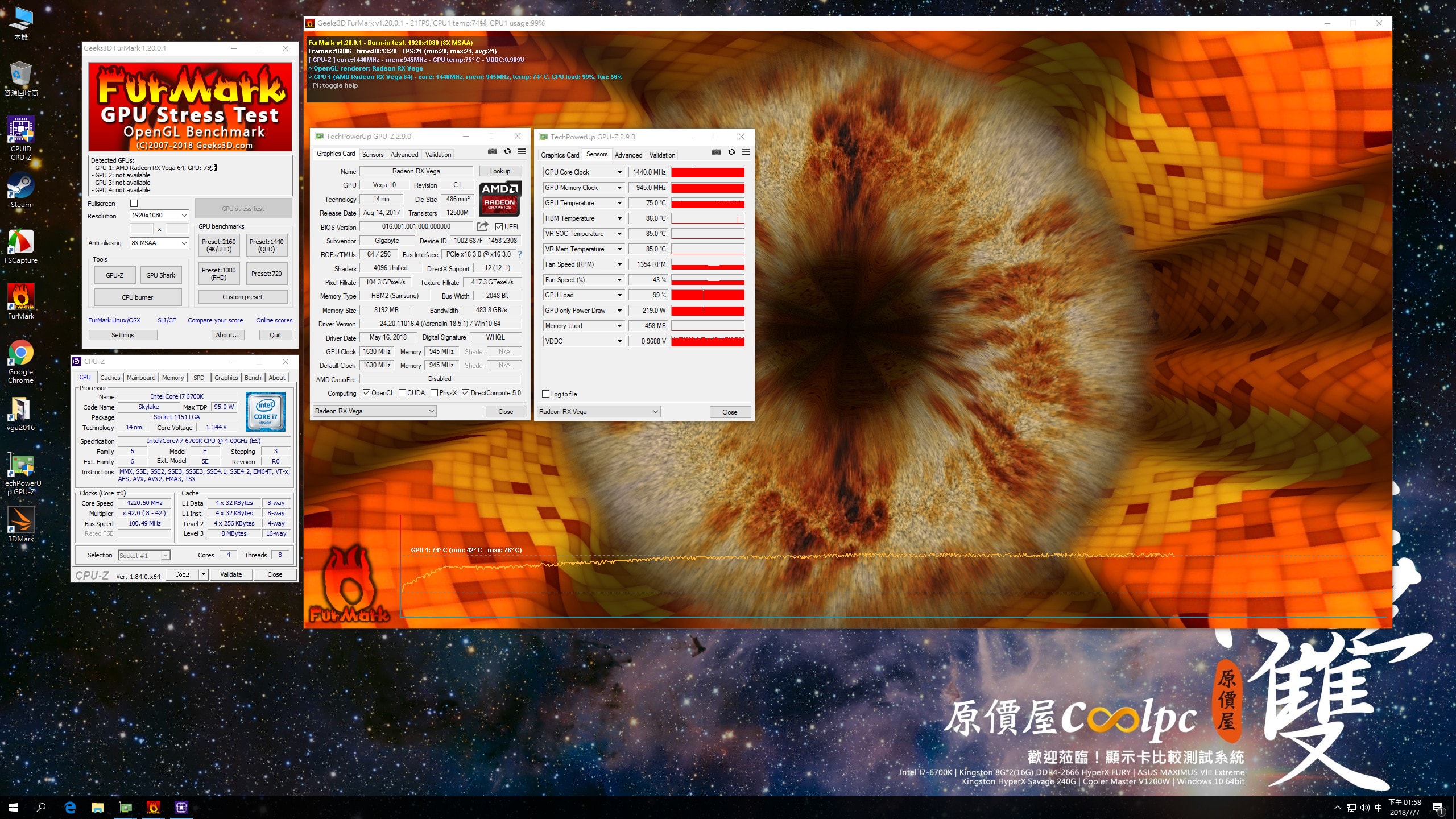Open the hamburger menu in GPU-Z Graphics Card window
This screenshot has width=1456, height=819.
click(522, 152)
